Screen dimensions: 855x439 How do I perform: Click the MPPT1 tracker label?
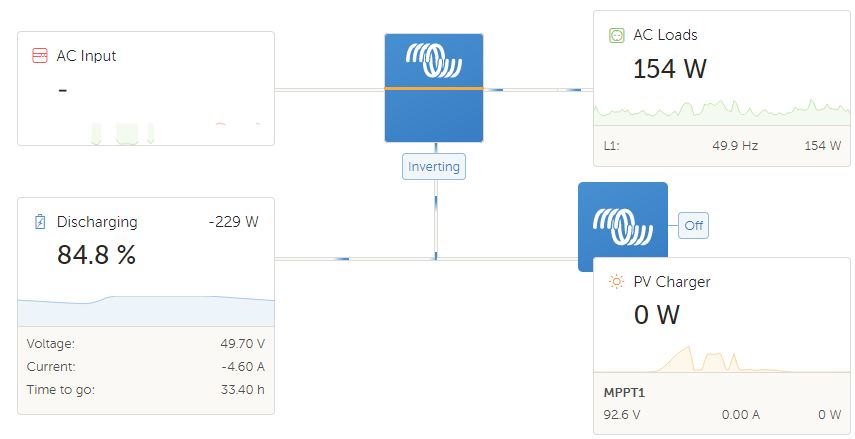point(625,392)
